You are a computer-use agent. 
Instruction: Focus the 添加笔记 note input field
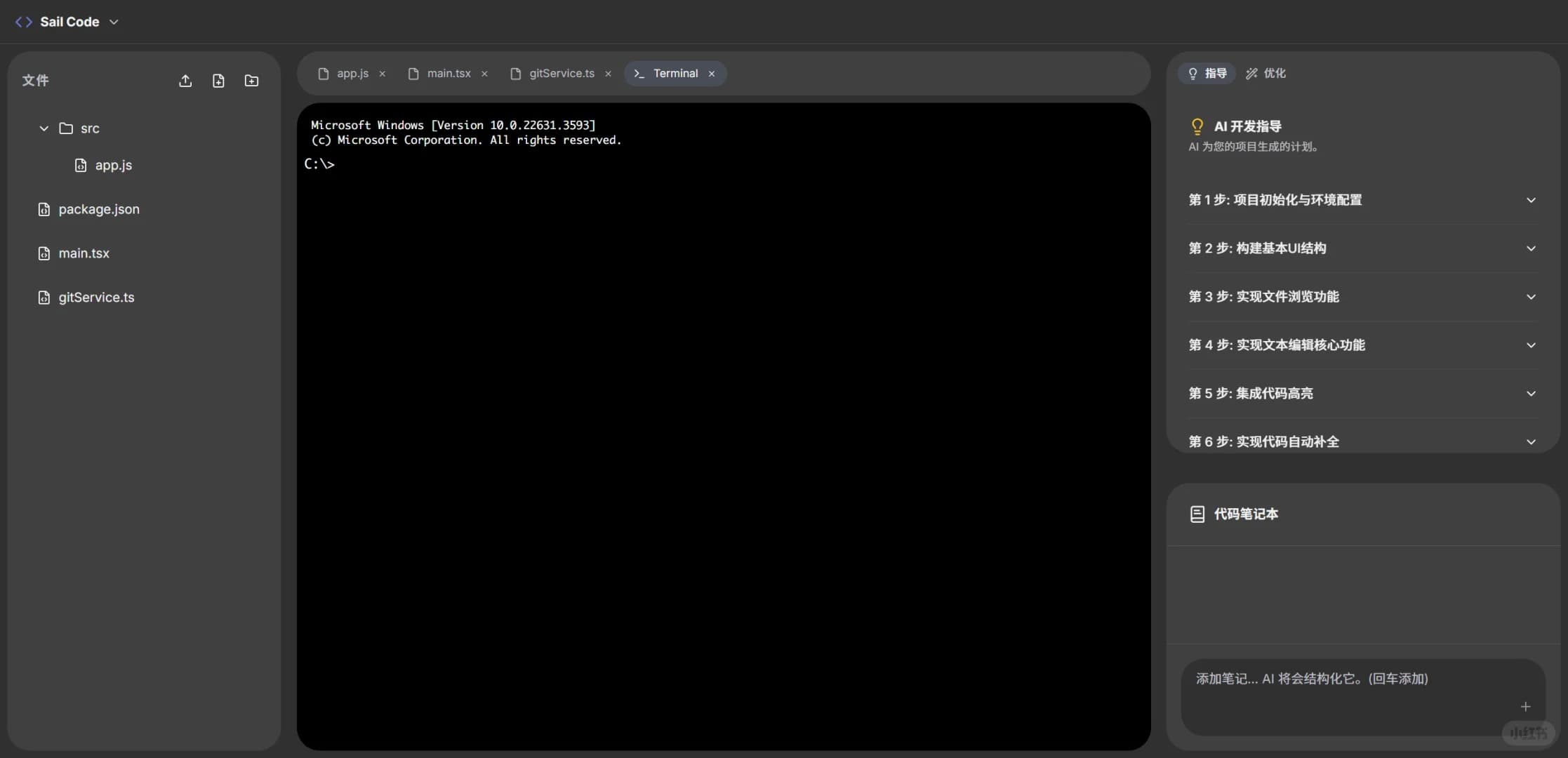coord(1363,697)
